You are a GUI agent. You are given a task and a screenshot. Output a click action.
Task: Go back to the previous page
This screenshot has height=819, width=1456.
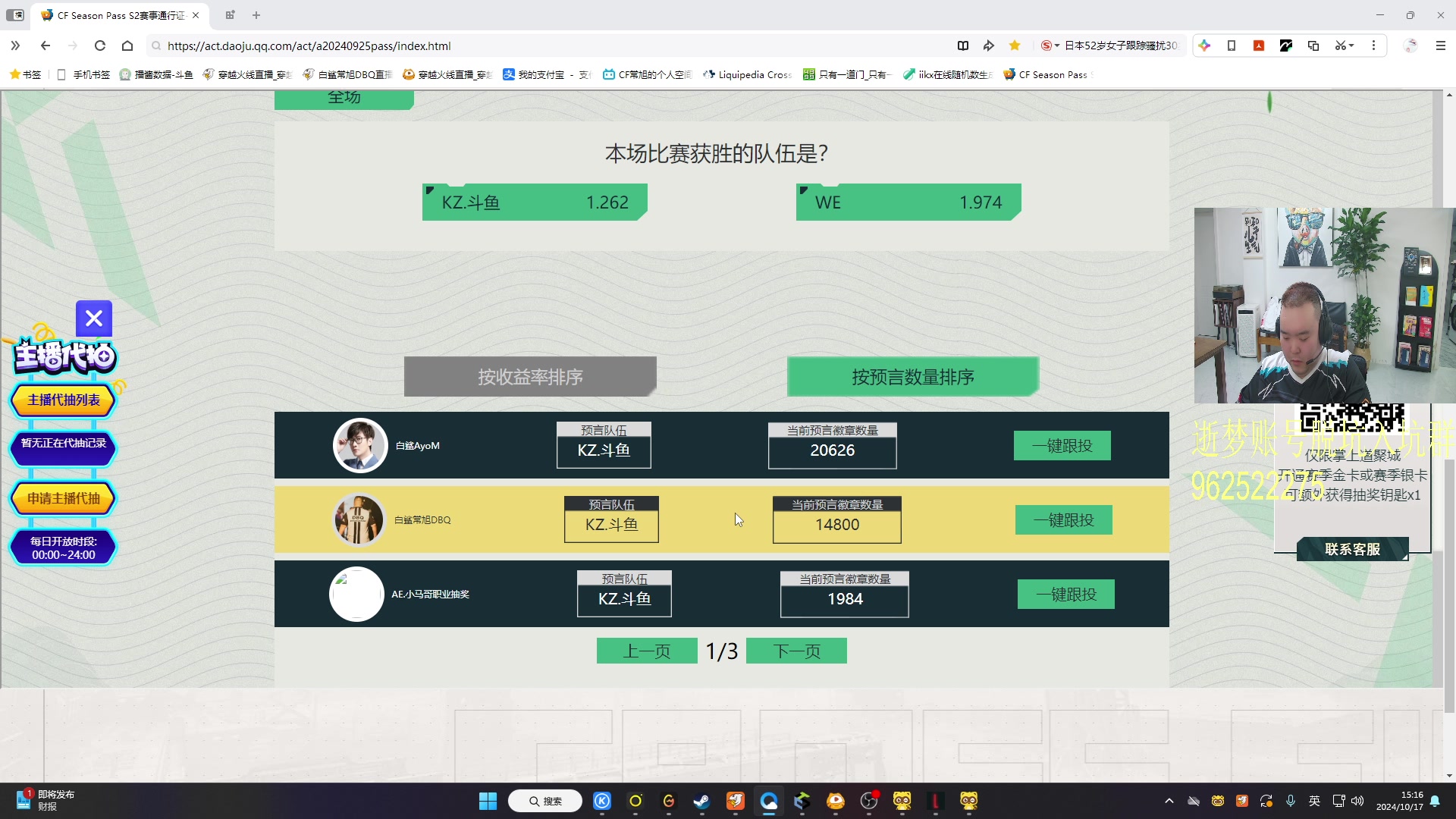(x=45, y=45)
